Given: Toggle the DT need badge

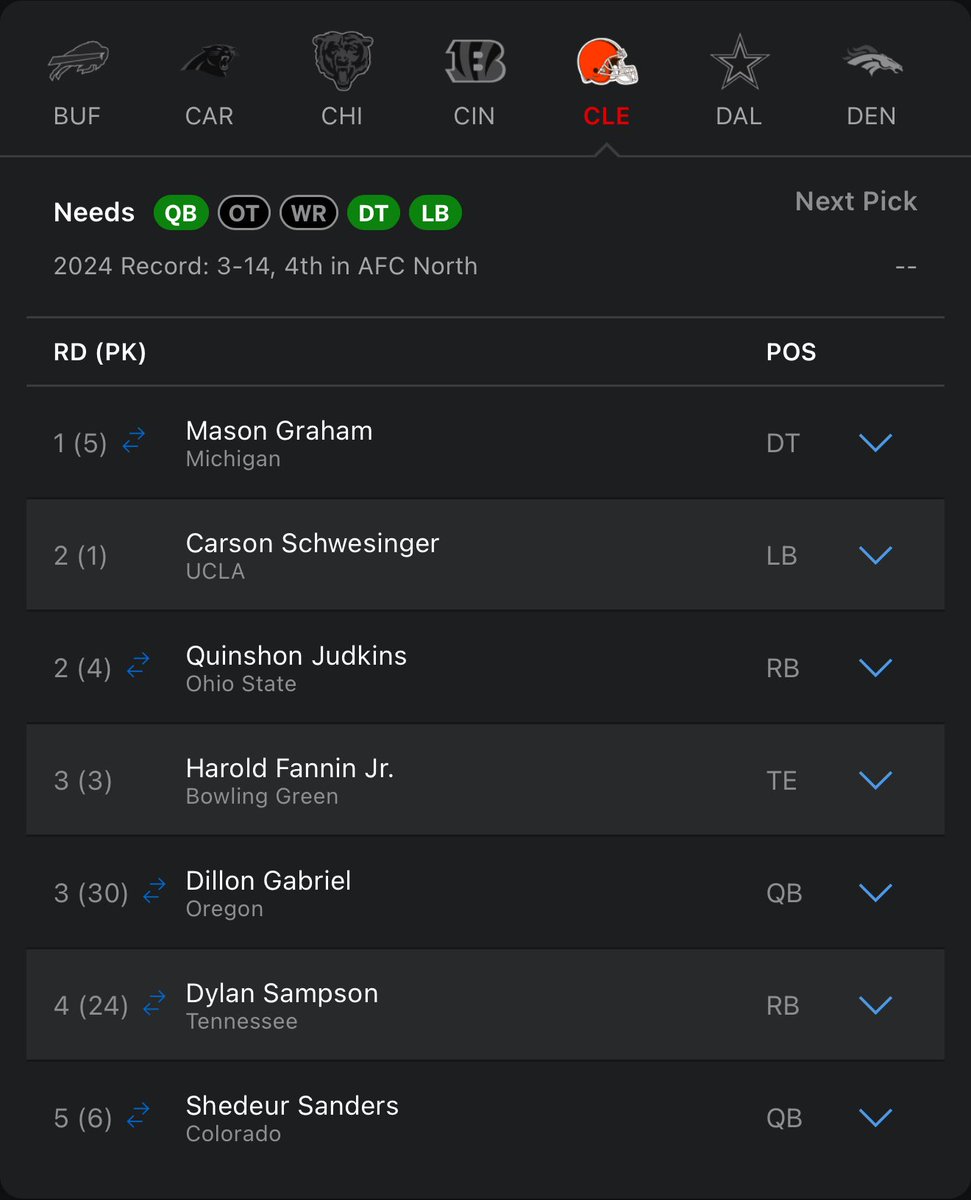Looking at the screenshot, I should 373,213.
